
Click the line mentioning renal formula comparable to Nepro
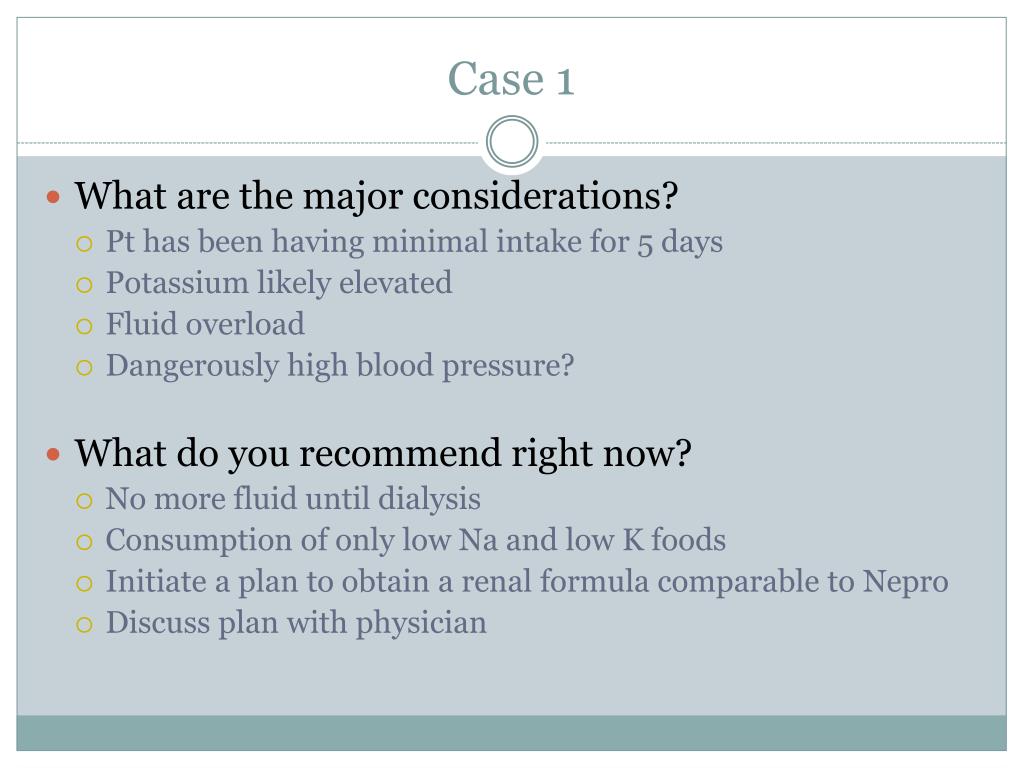527,582
